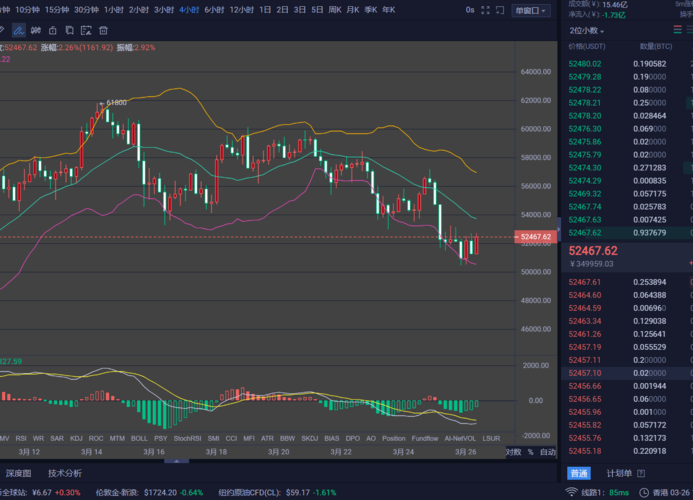Click the copy icon in drawing toolbar
The width and height of the screenshot is (693, 500).
69,32
